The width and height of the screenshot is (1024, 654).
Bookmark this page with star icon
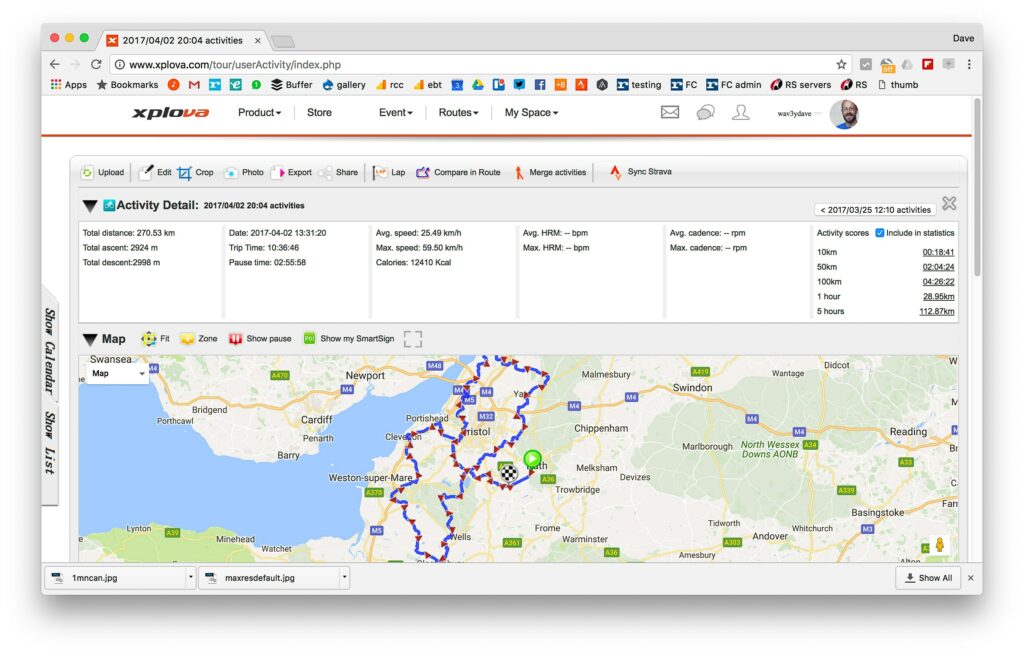[x=841, y=64]
